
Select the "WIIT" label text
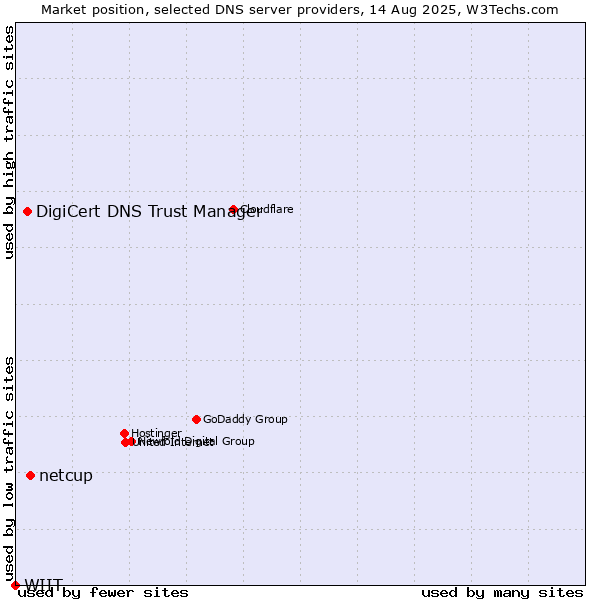click(44, 585)
